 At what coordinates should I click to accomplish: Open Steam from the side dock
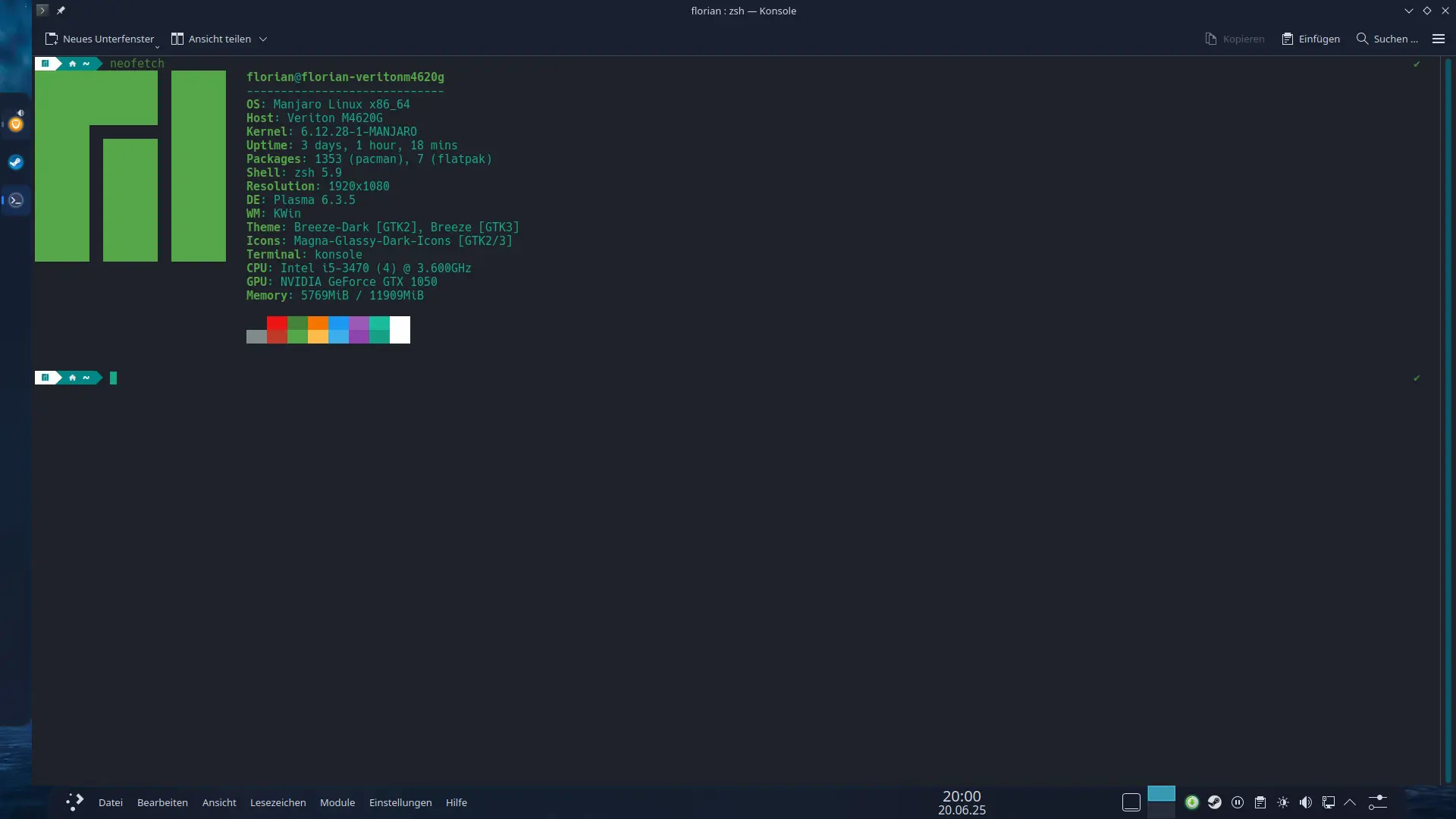16,162
